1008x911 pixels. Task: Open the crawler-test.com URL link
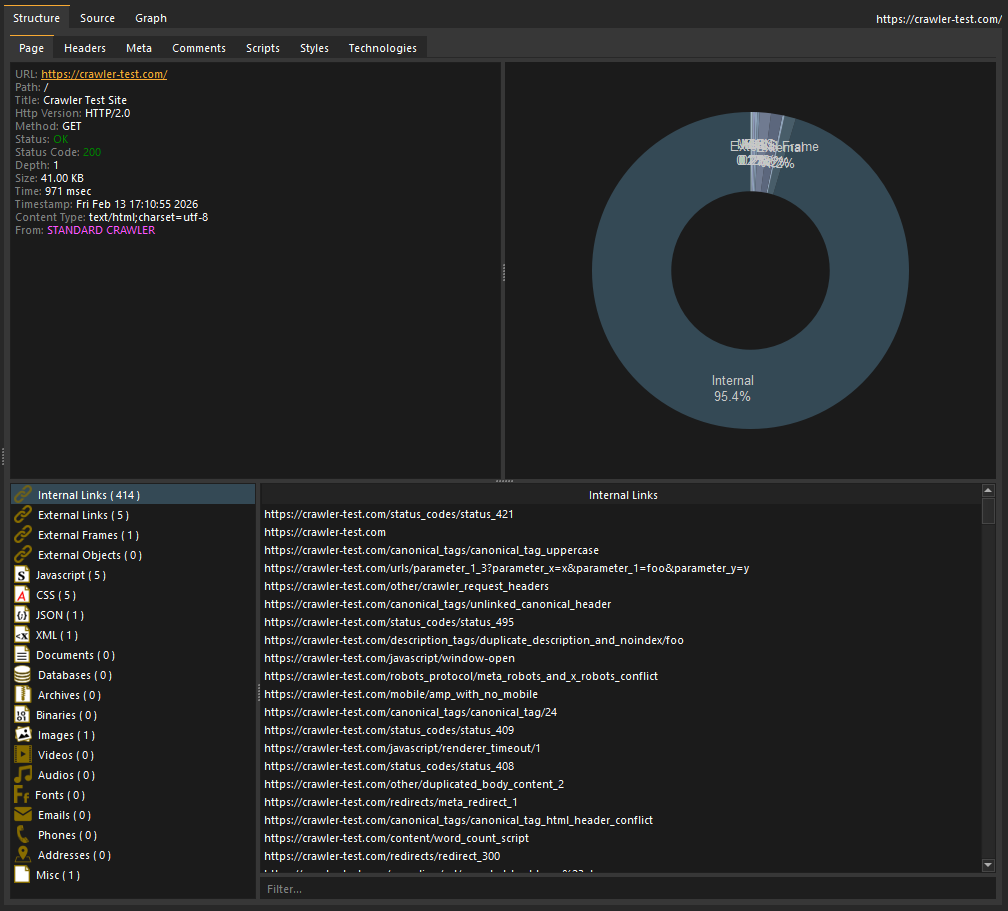pos(104,74)
